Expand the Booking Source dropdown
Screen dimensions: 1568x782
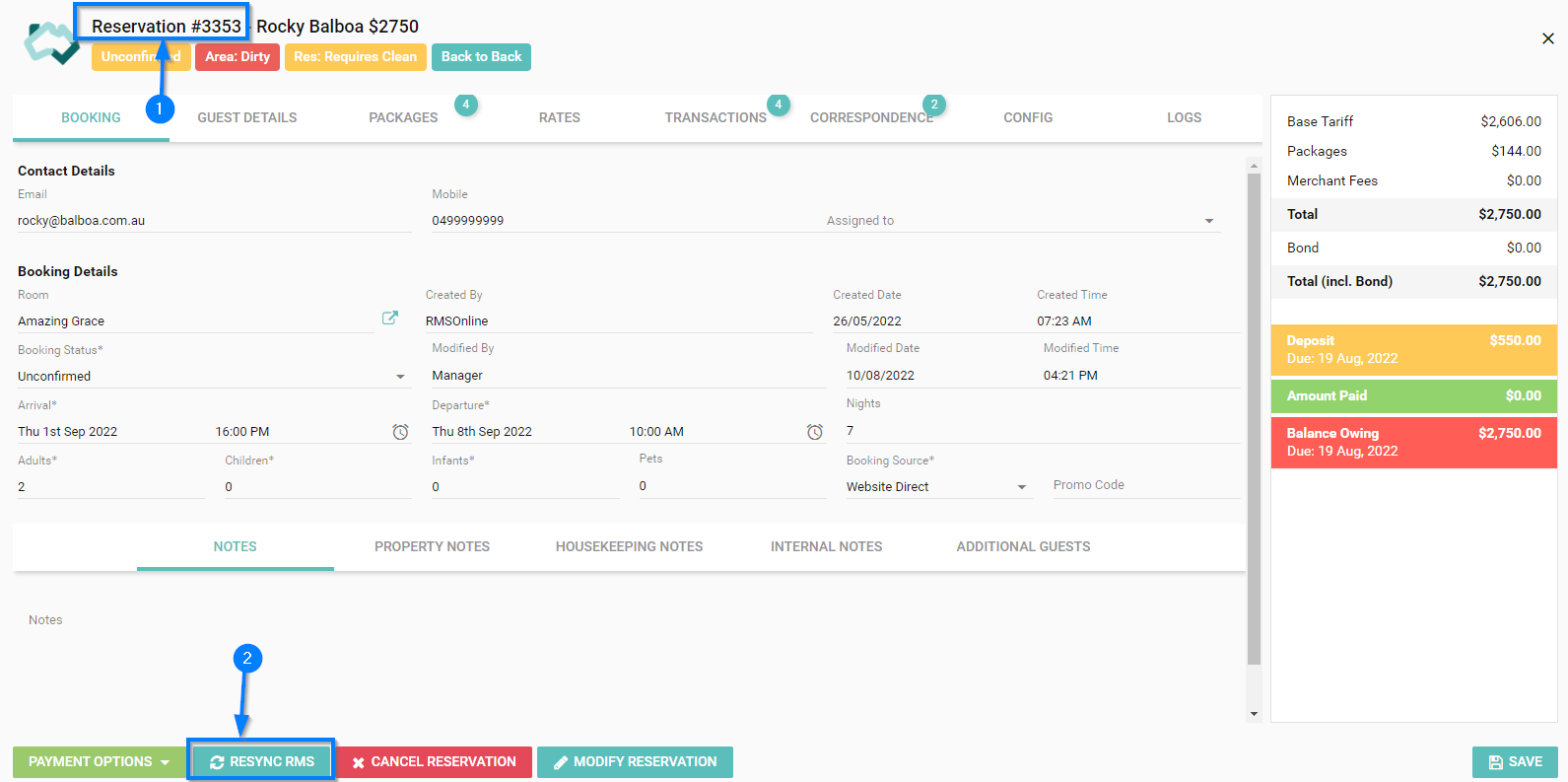[x=1022, y=487]
